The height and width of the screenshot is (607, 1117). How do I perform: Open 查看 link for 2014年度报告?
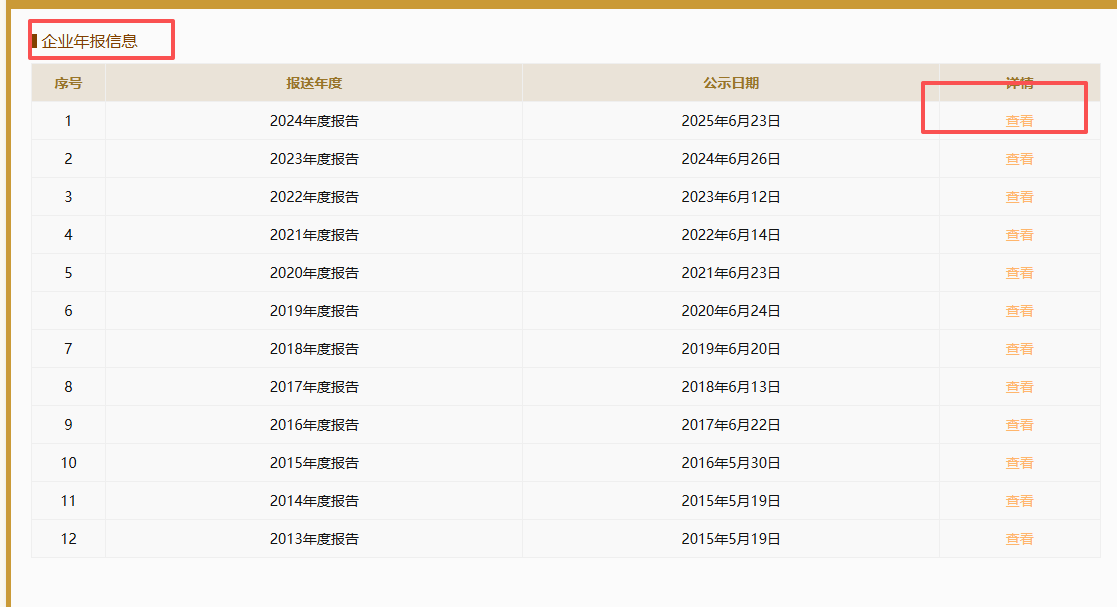click(x=1019, y=501)
